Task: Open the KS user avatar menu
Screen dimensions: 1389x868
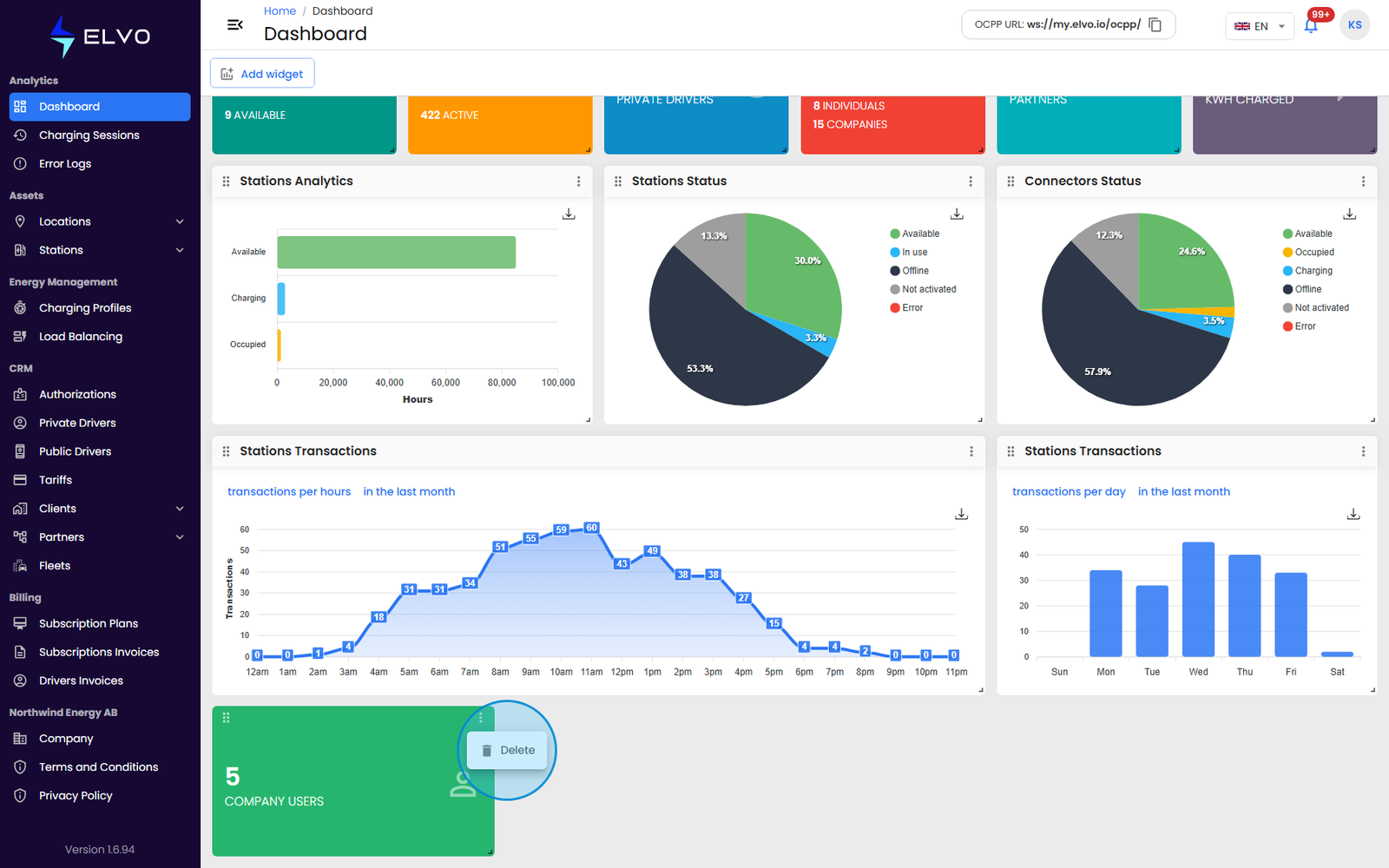Action: point(1354,25)
